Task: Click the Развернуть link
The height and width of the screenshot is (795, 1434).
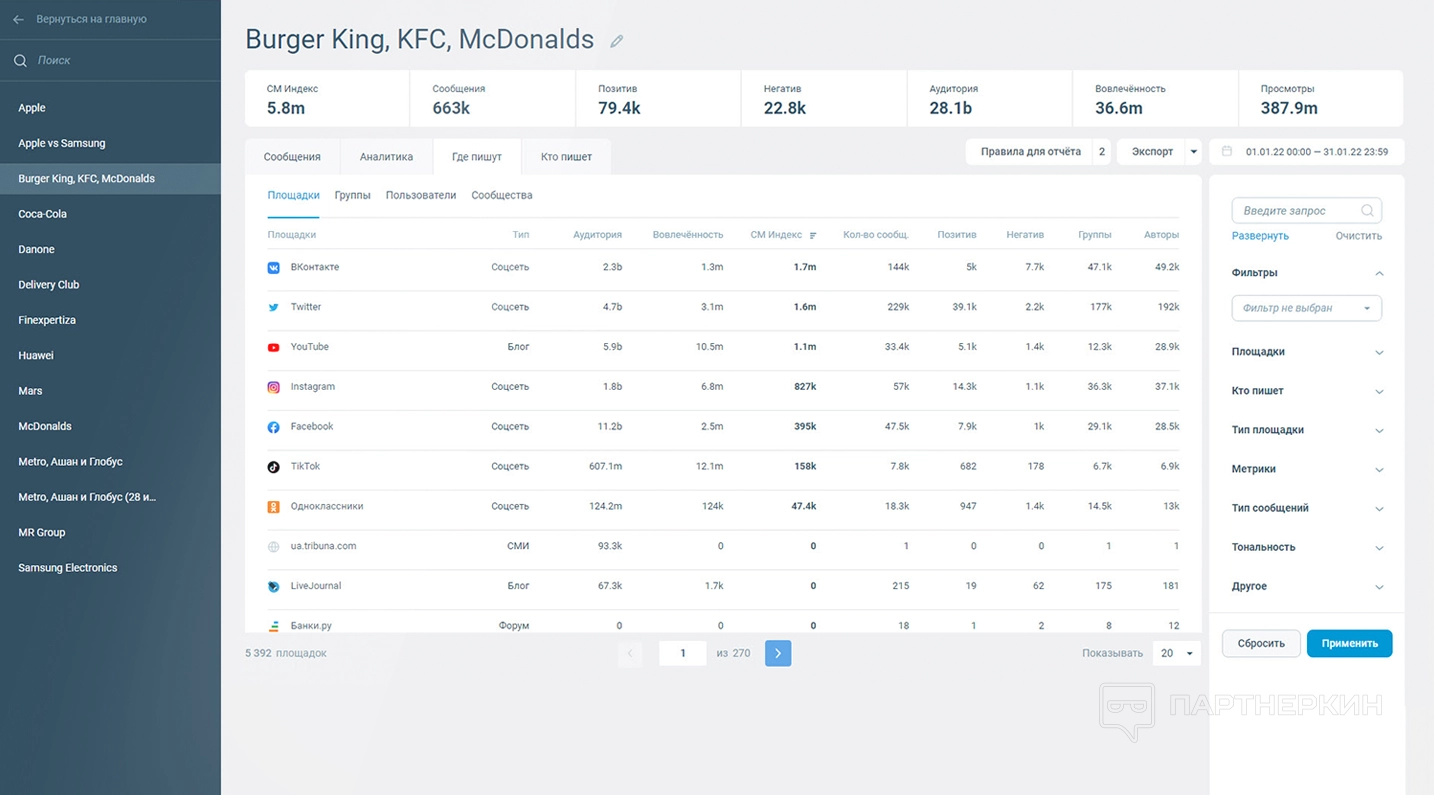Action: coord(1260,236)
